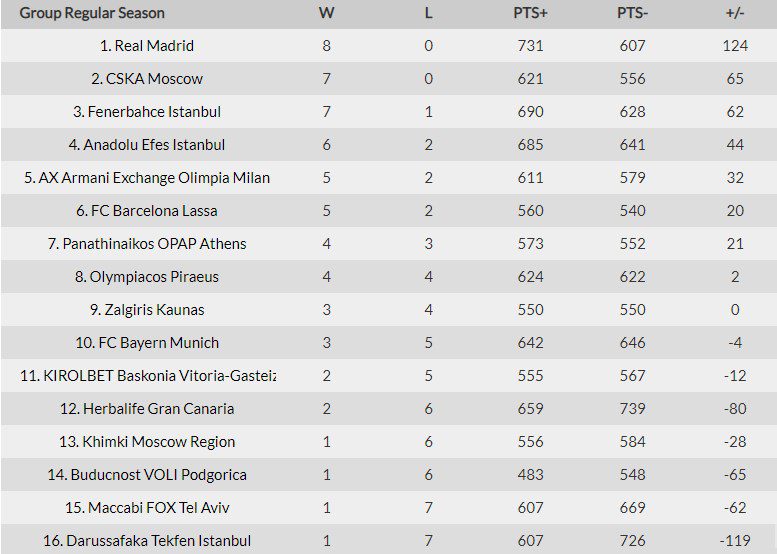777x554 pixels.
Task: Open AX Armani Exchange Olimpia Milan
Action: (x=147, y=178)
